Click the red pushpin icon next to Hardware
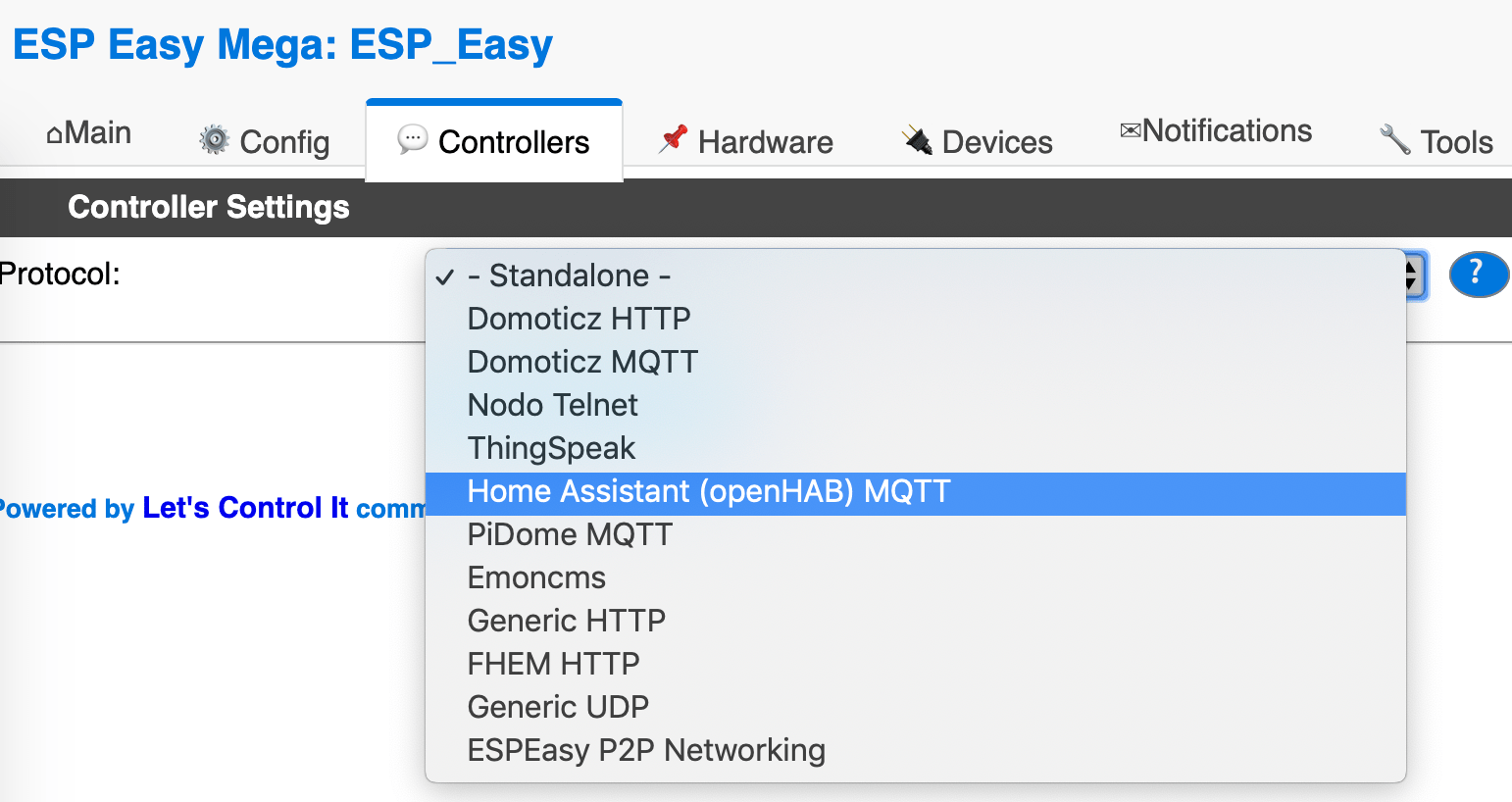Screen dimensions: 1512x802 pyautogui.click(x=672, y=138)
